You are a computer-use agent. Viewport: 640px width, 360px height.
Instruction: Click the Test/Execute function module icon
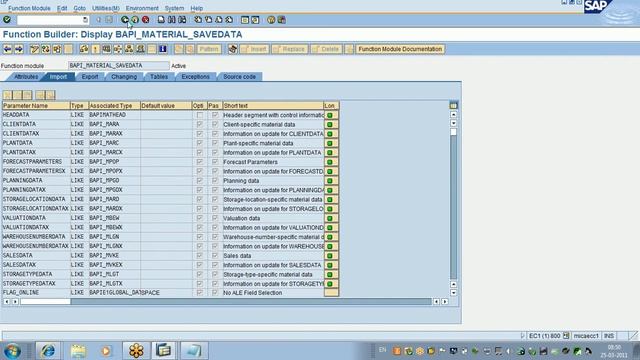pyautogui.click(x=107, y=49)
